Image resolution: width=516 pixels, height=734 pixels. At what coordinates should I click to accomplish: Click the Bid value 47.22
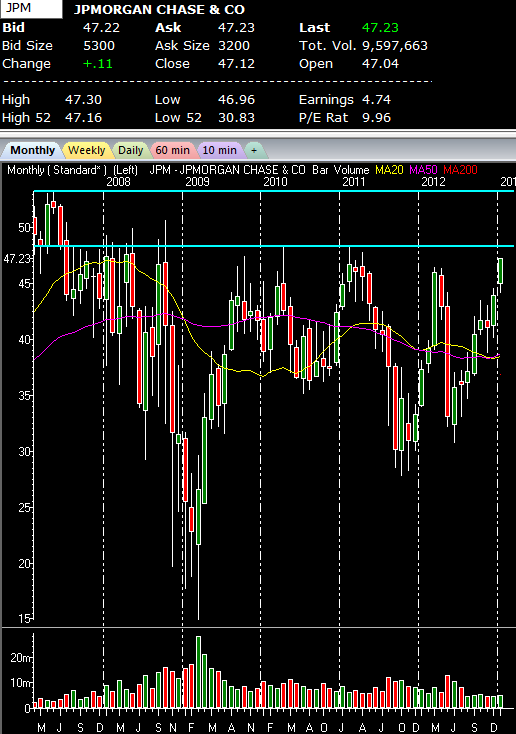[x=101, y=28]
